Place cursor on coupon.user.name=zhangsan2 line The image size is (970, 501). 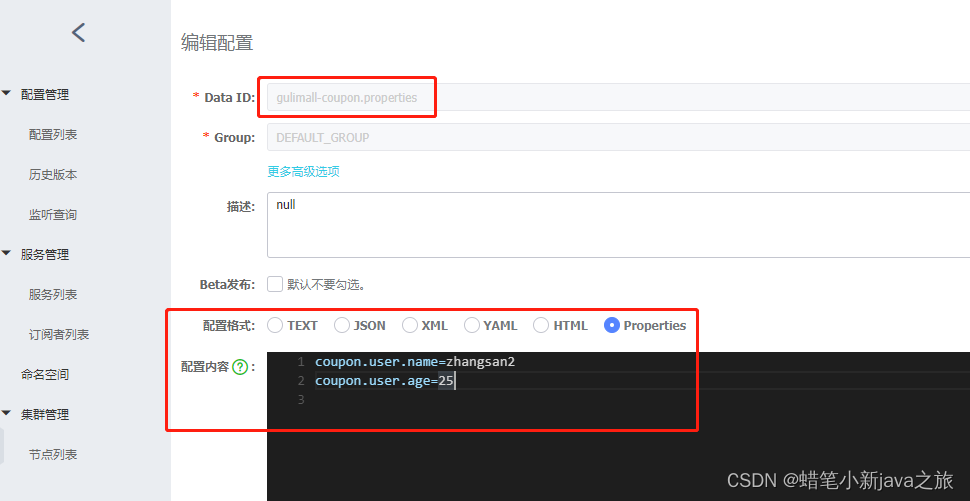pos(414,362)
